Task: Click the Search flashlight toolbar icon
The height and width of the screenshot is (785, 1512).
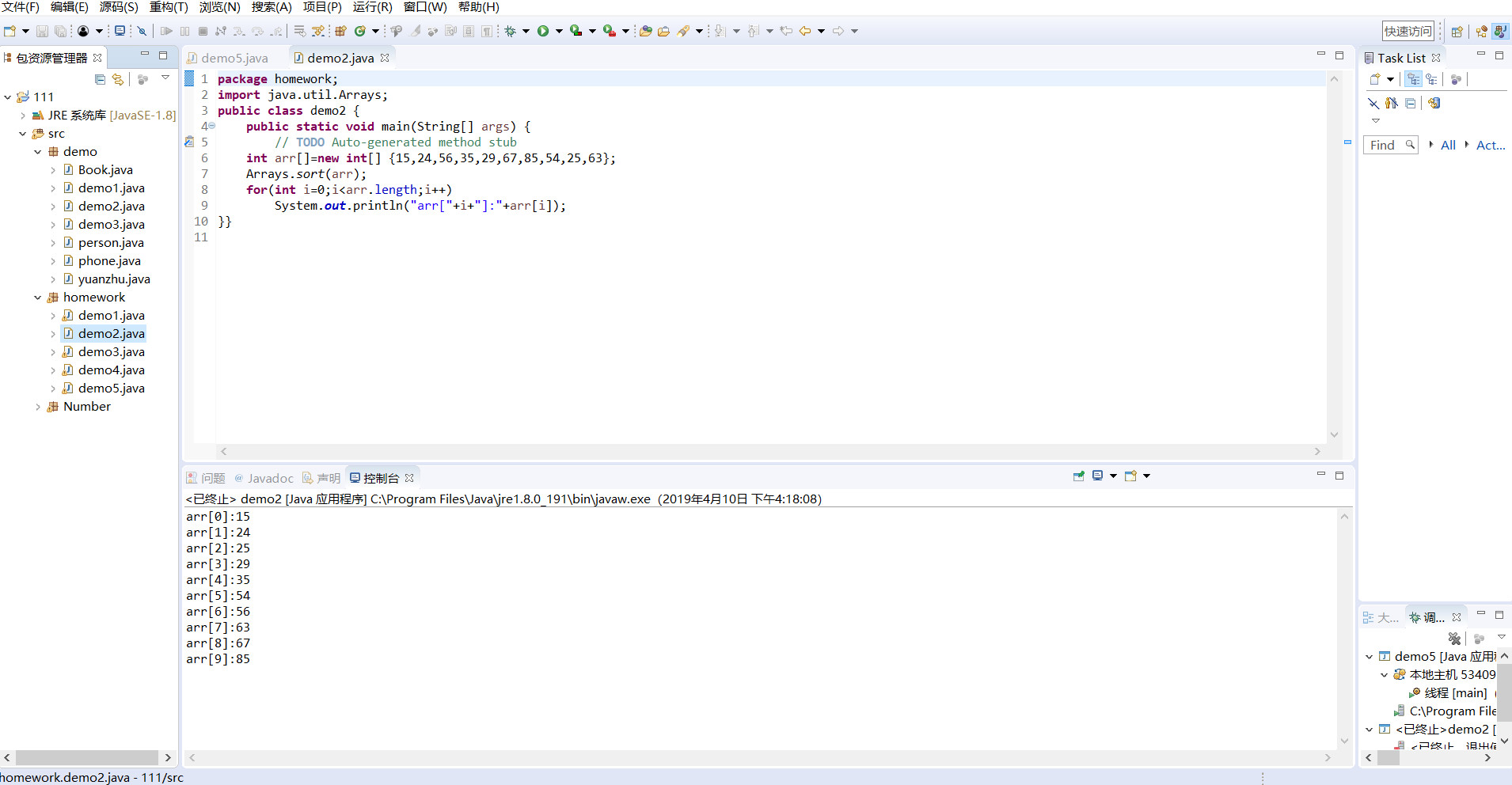Action: click(x=683, y=31)
